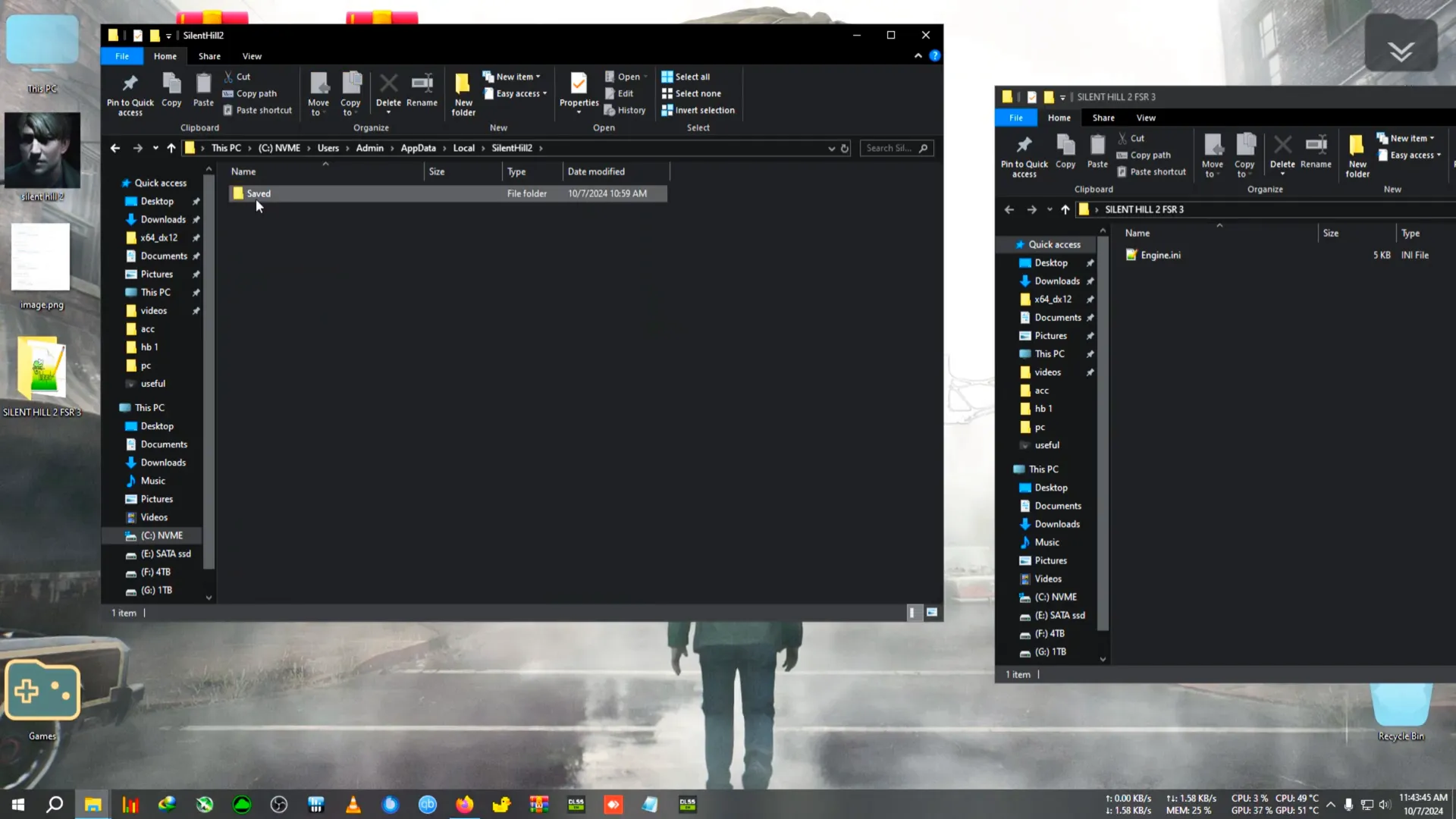Sort by Date modified column in SilentHill2 window
Screen dimensions: 1456x819
pyautogui.click(x=616, y=171)
